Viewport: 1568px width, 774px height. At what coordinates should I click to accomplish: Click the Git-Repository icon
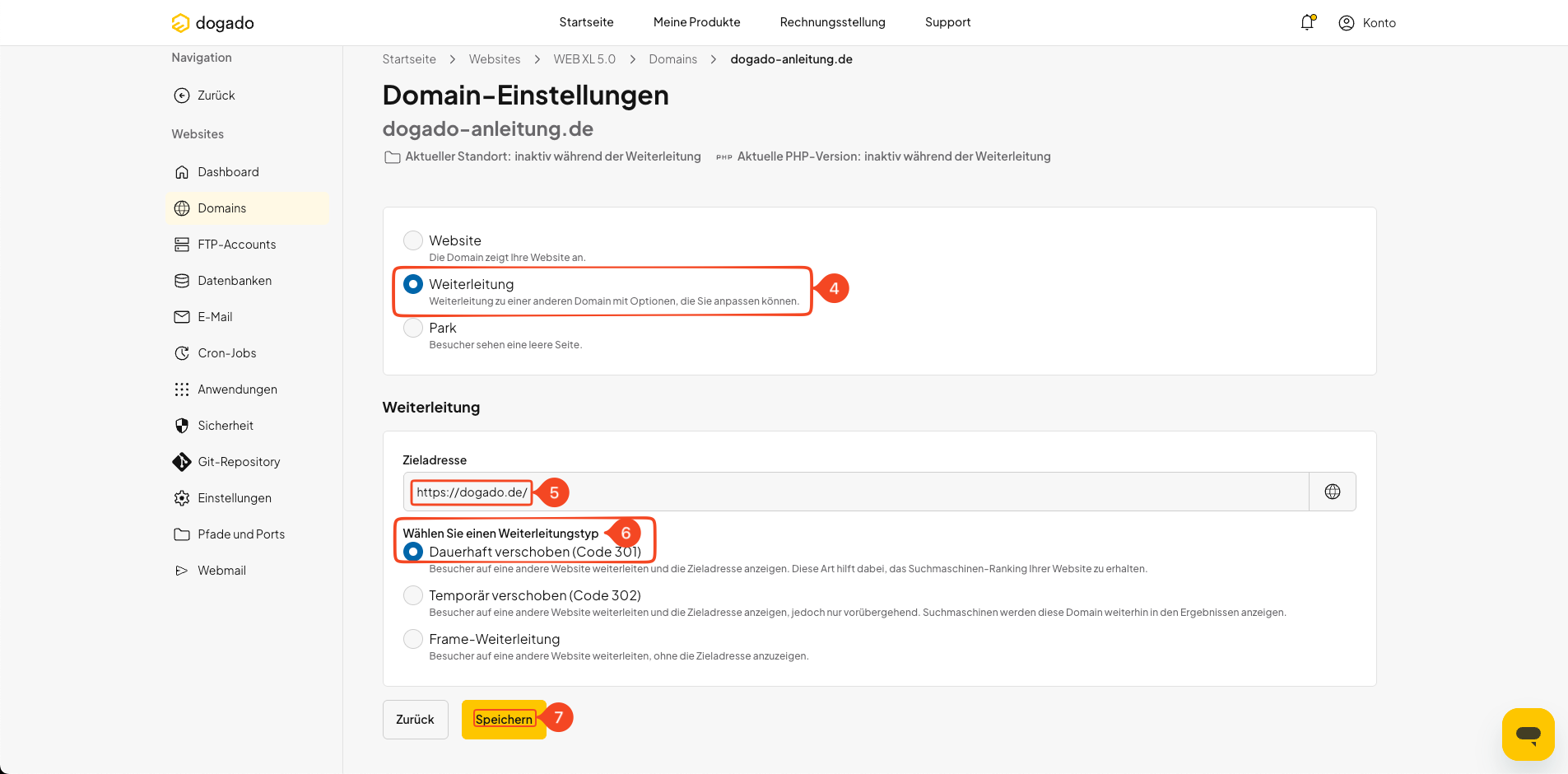(x=182, y=462)
